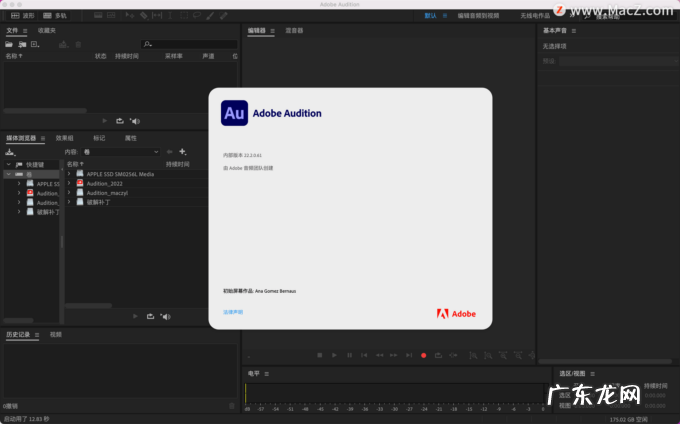Switch to the 多轨 (Multitrack) view
680x424 pixels.
(55, 16)
